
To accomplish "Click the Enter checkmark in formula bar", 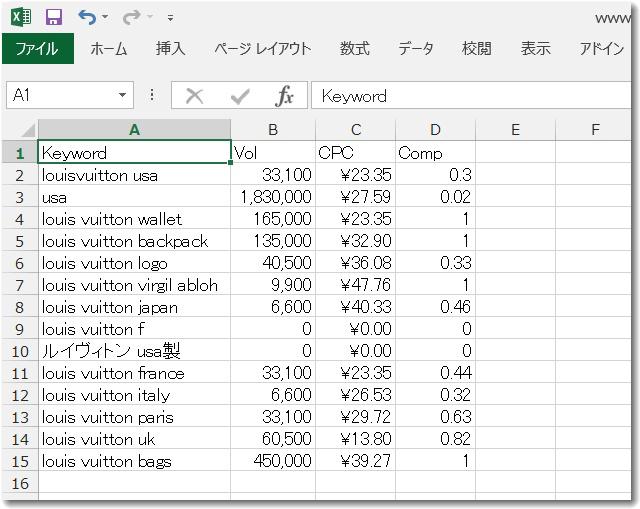I will tap(240, 96).
